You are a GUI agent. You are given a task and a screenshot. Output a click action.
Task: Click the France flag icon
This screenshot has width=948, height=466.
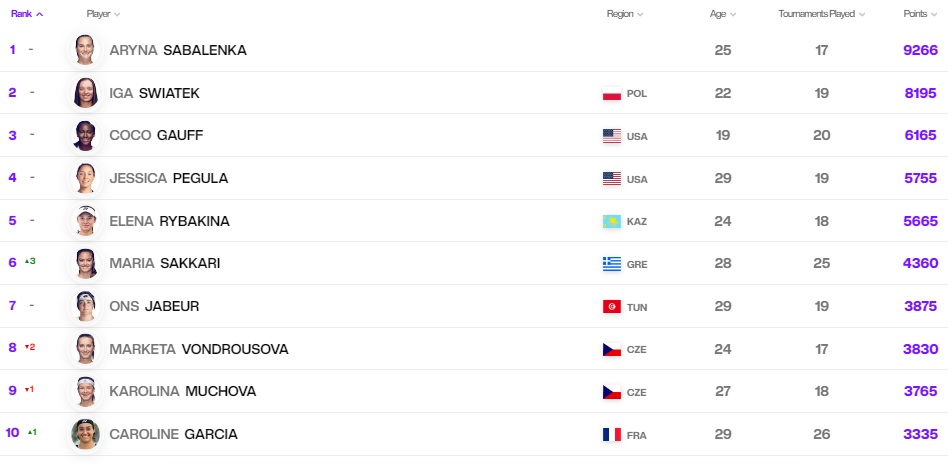click(612, 435)
